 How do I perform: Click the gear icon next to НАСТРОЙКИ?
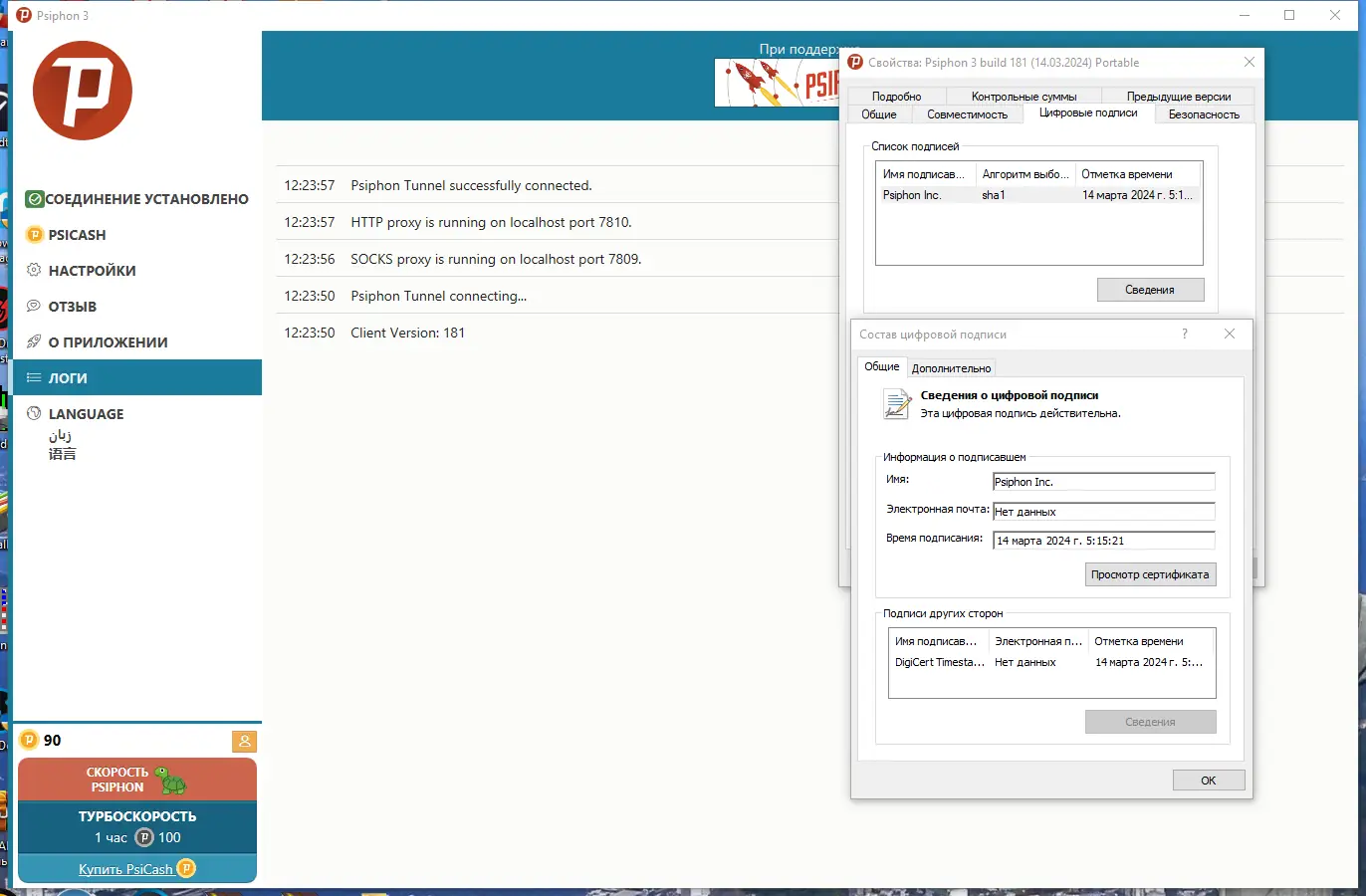pos(34,270)
